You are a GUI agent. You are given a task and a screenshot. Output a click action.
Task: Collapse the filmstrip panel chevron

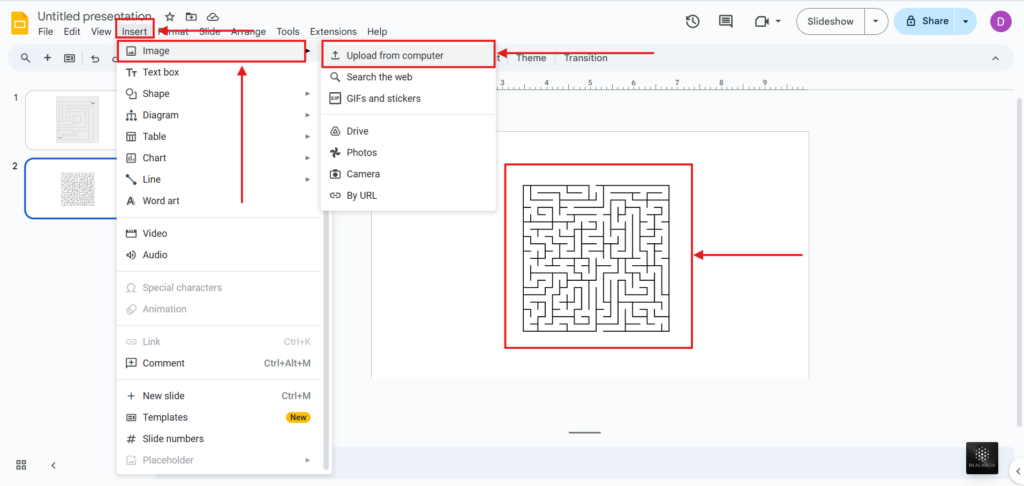click(53, 465)
